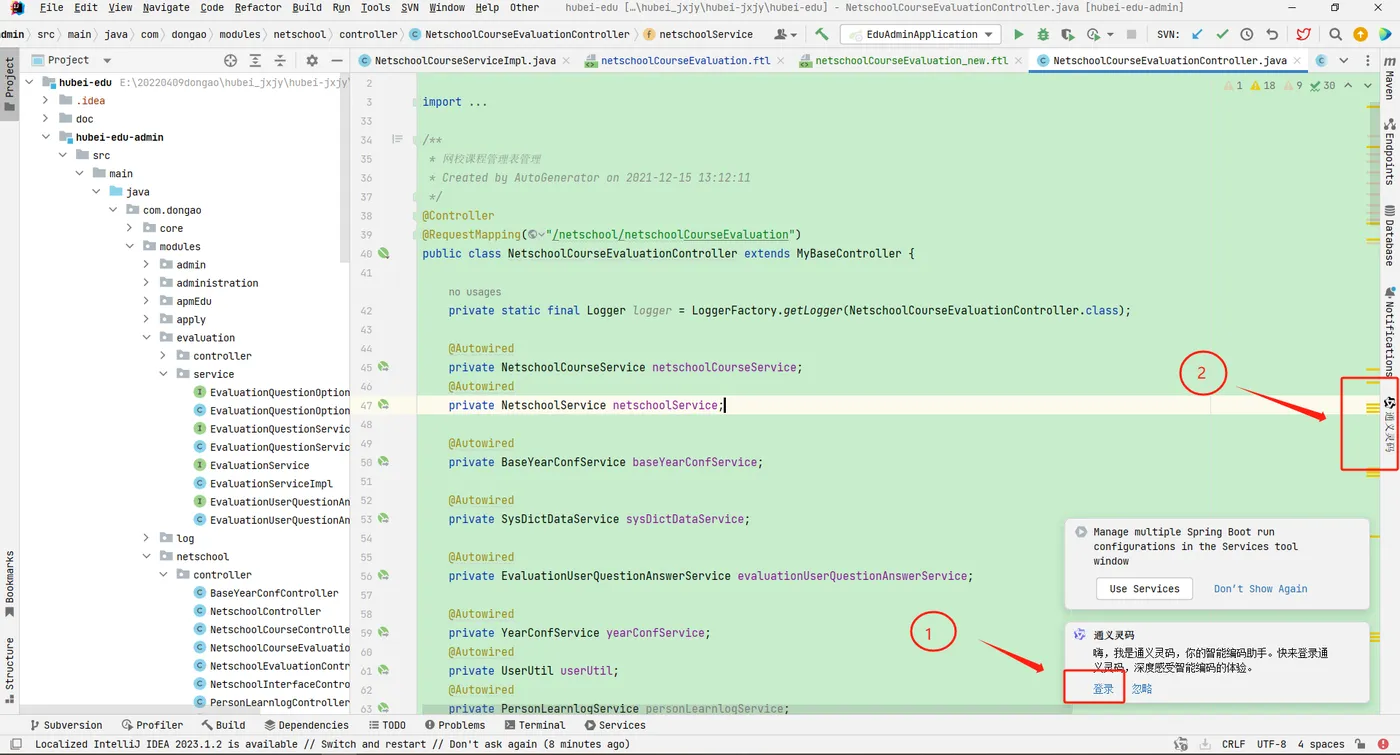The height and width of the screenshot is (755, 1400).
Task: Click the JetBrains Toolbox-style colorful icon top right
Action: pos(1385,34)
